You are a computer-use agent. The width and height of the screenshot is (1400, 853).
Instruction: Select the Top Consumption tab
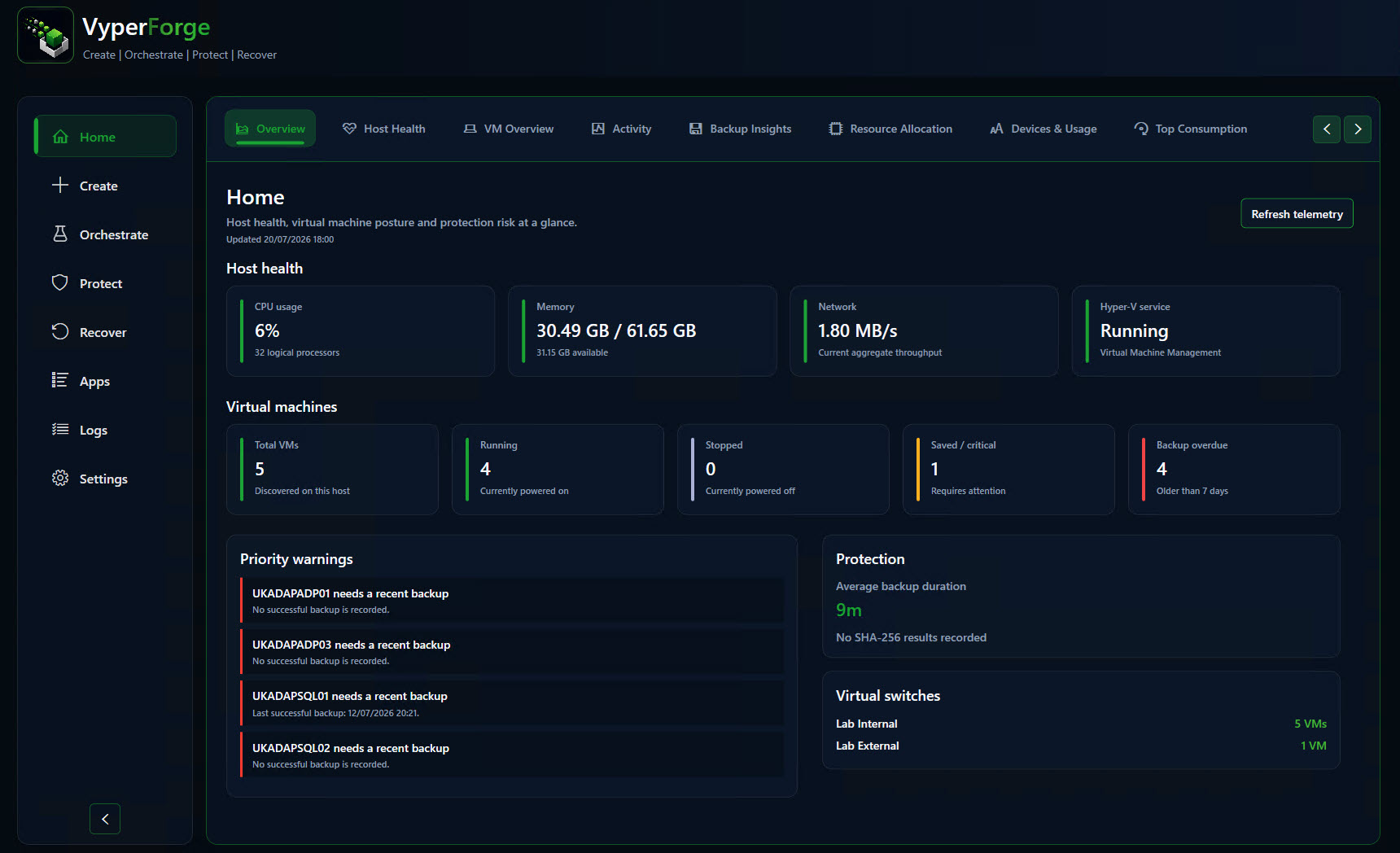[x=1191, y=129]
